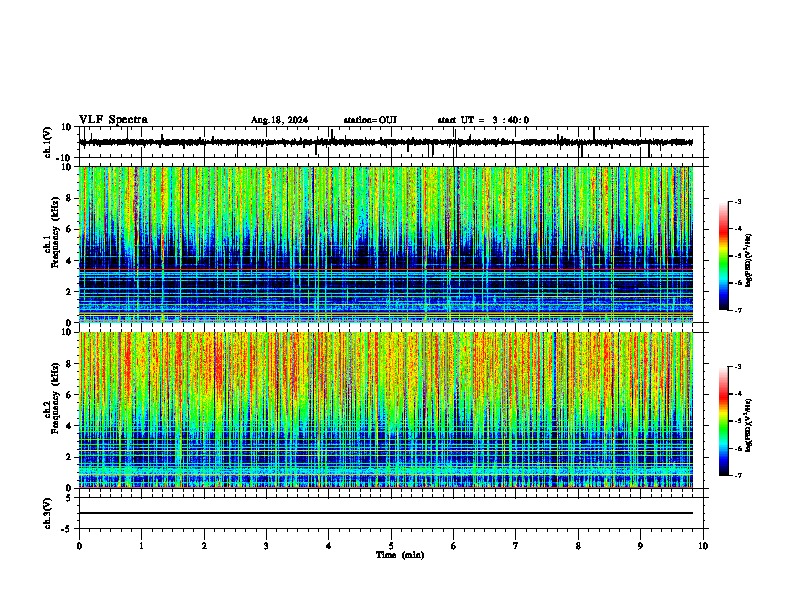792x612 pixels.
Task: Click the '6' tick on the time axis
Action: (454, 546)
